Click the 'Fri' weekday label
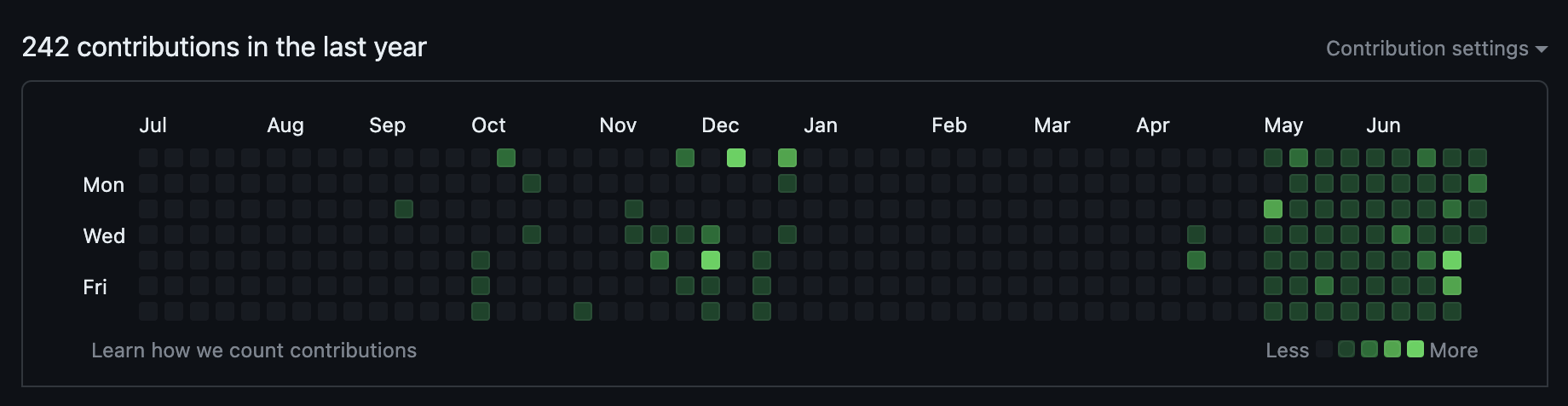 (x=95, y=287)
